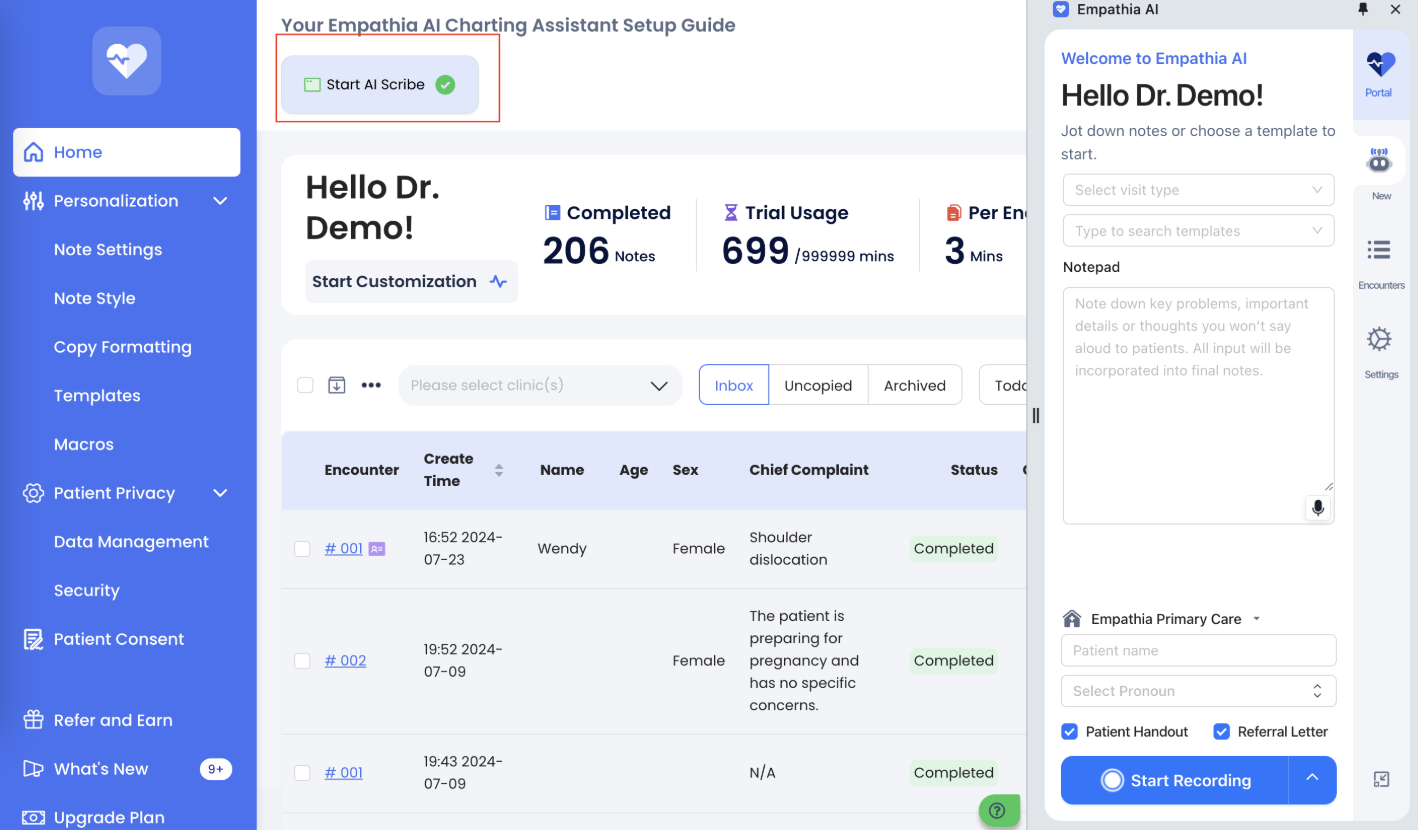Open Templates in the sidebar
The width and height of the screenshot is (1418, 830).
click(97, 396)
